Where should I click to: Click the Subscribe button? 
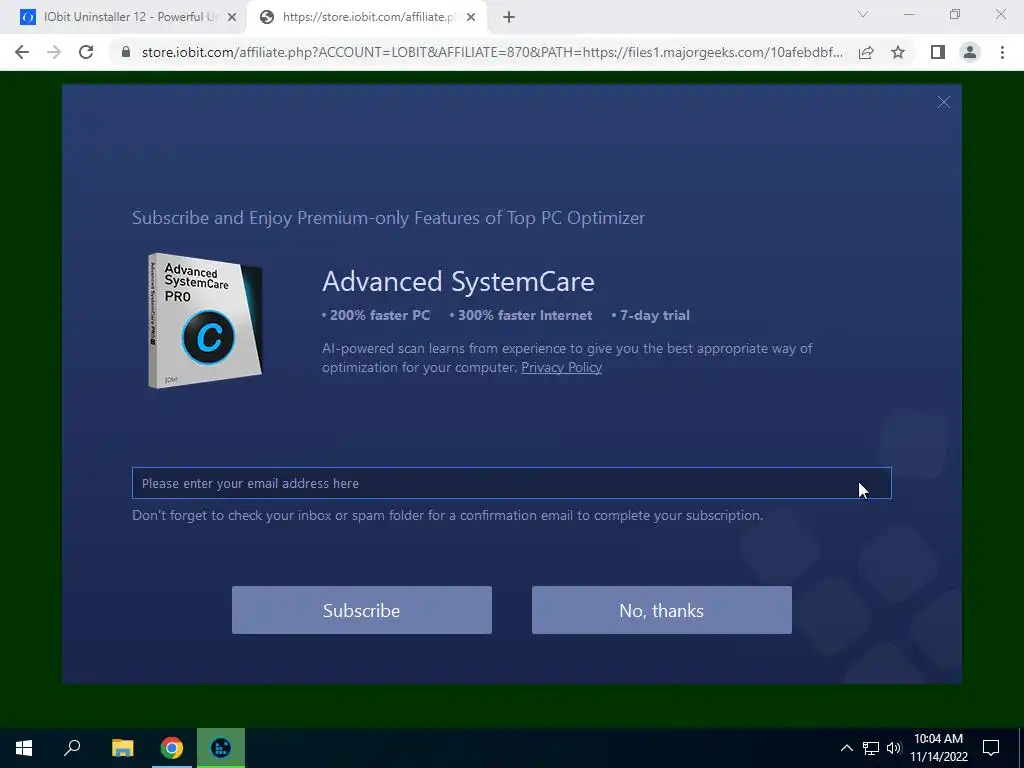[362, 610]
